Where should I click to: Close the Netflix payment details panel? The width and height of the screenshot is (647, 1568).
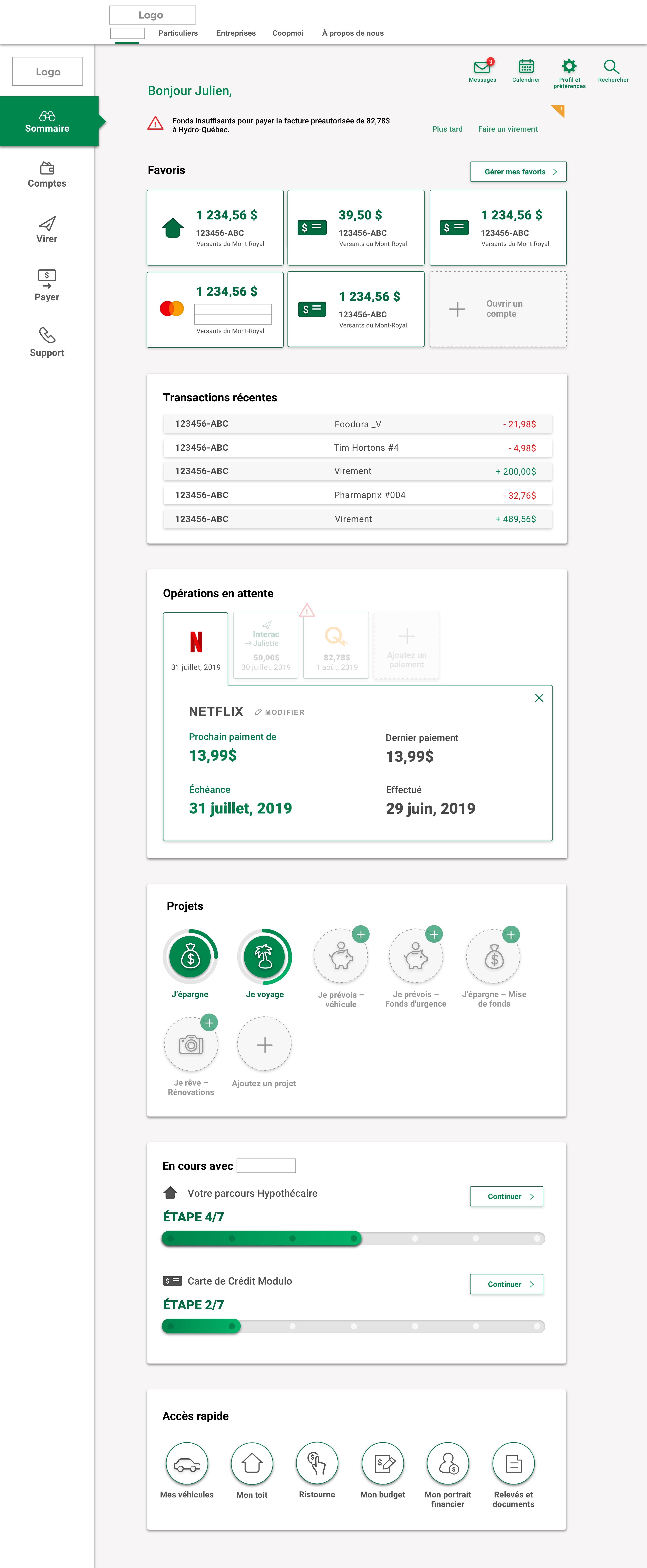pyautogui.click(x=539, y=698)
